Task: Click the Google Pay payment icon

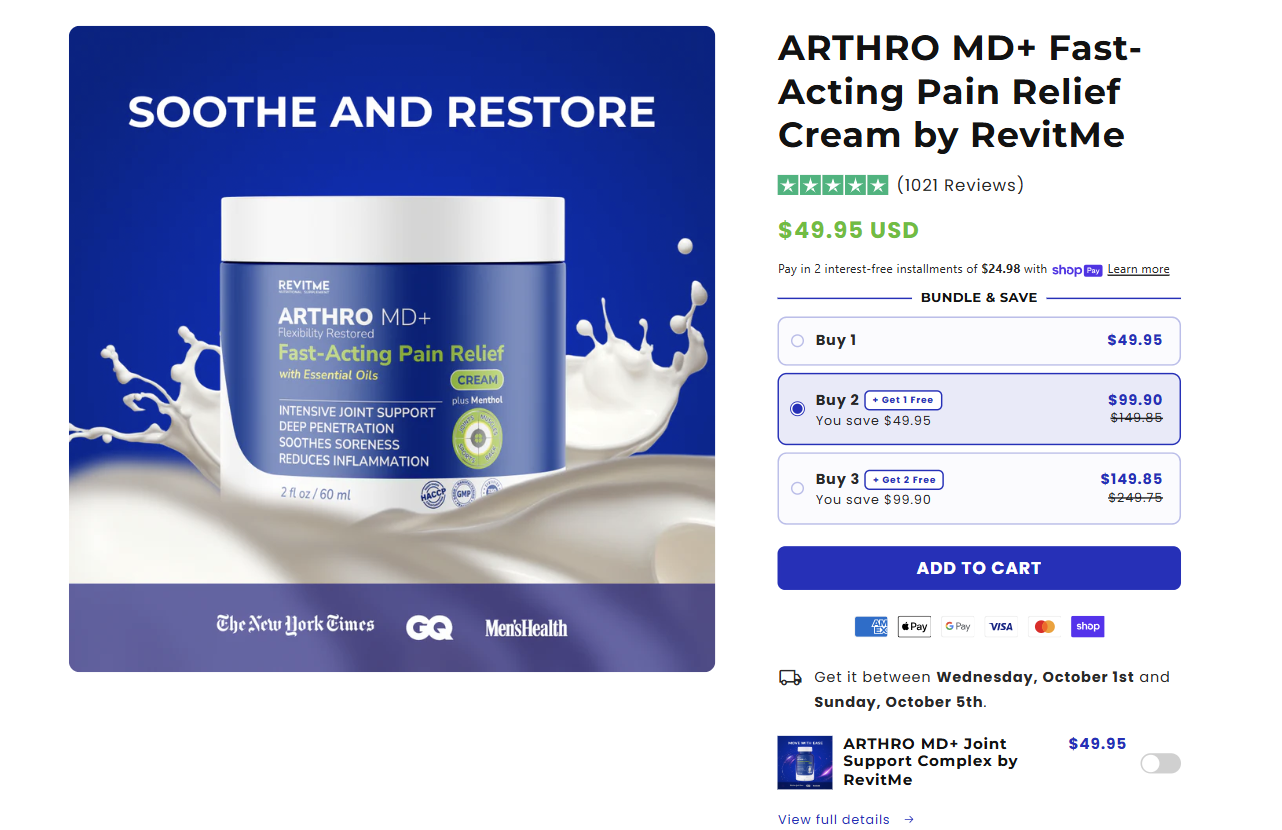Action: click(957, 627)
